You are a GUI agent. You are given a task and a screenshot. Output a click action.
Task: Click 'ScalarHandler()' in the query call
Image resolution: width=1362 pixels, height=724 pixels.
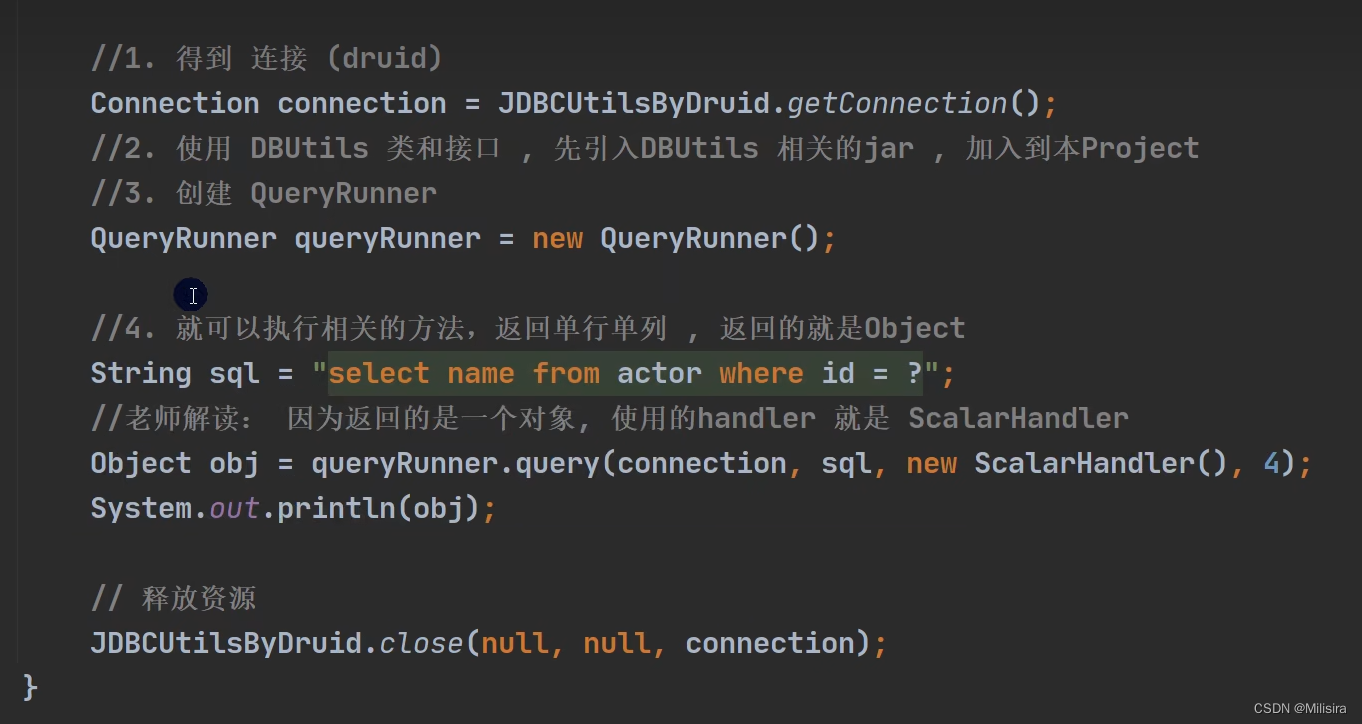pyautogui.click(x=1100, y=464)
